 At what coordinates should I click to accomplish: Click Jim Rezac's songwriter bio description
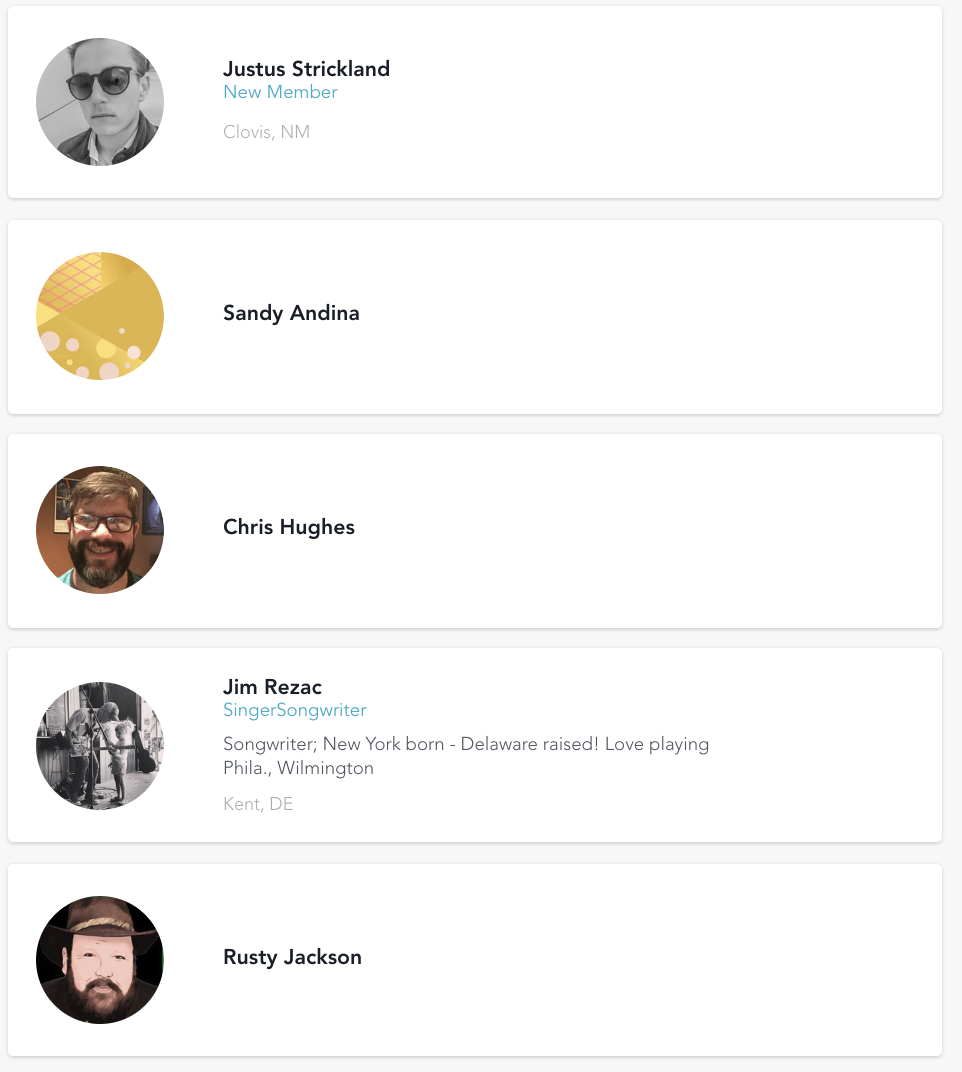[x=465, y=756]
